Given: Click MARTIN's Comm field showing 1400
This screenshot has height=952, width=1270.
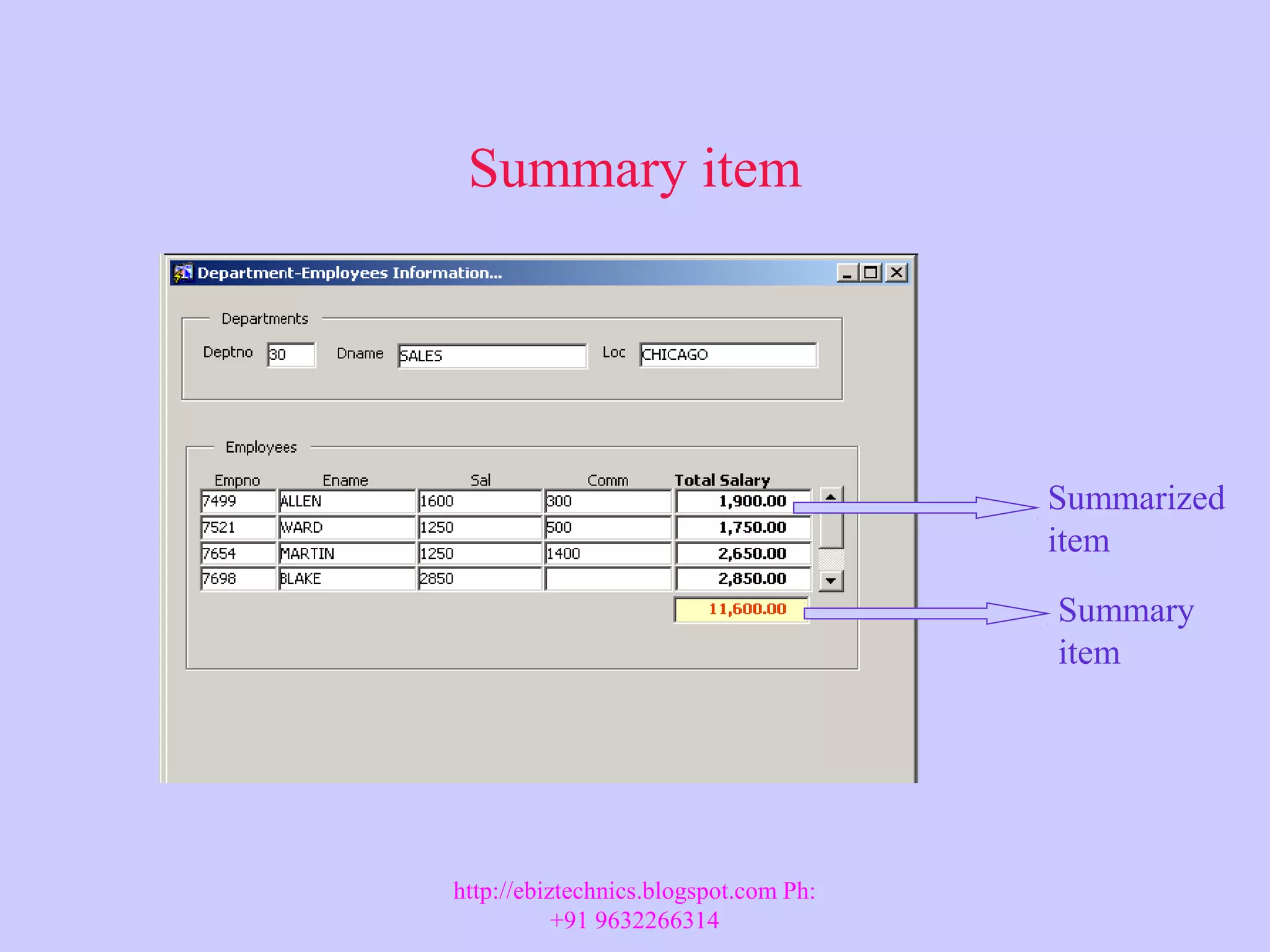Looking at the screenshot, I should pos(608,553).
